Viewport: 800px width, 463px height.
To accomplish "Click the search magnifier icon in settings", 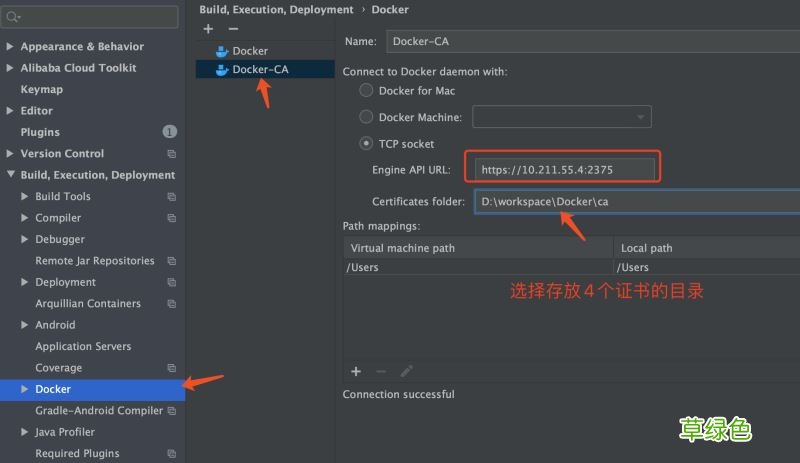I will 13,17.
